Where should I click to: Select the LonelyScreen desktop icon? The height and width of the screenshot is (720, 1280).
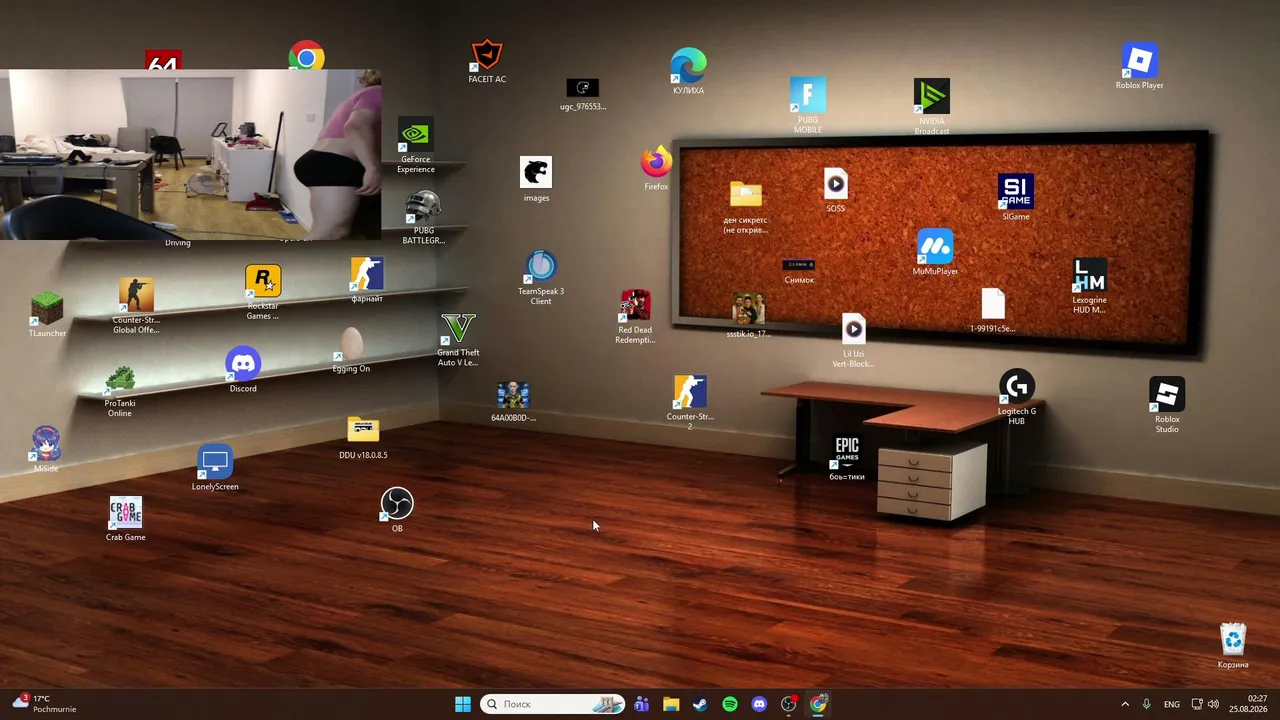pyautogui.click(x=215, y=468)
